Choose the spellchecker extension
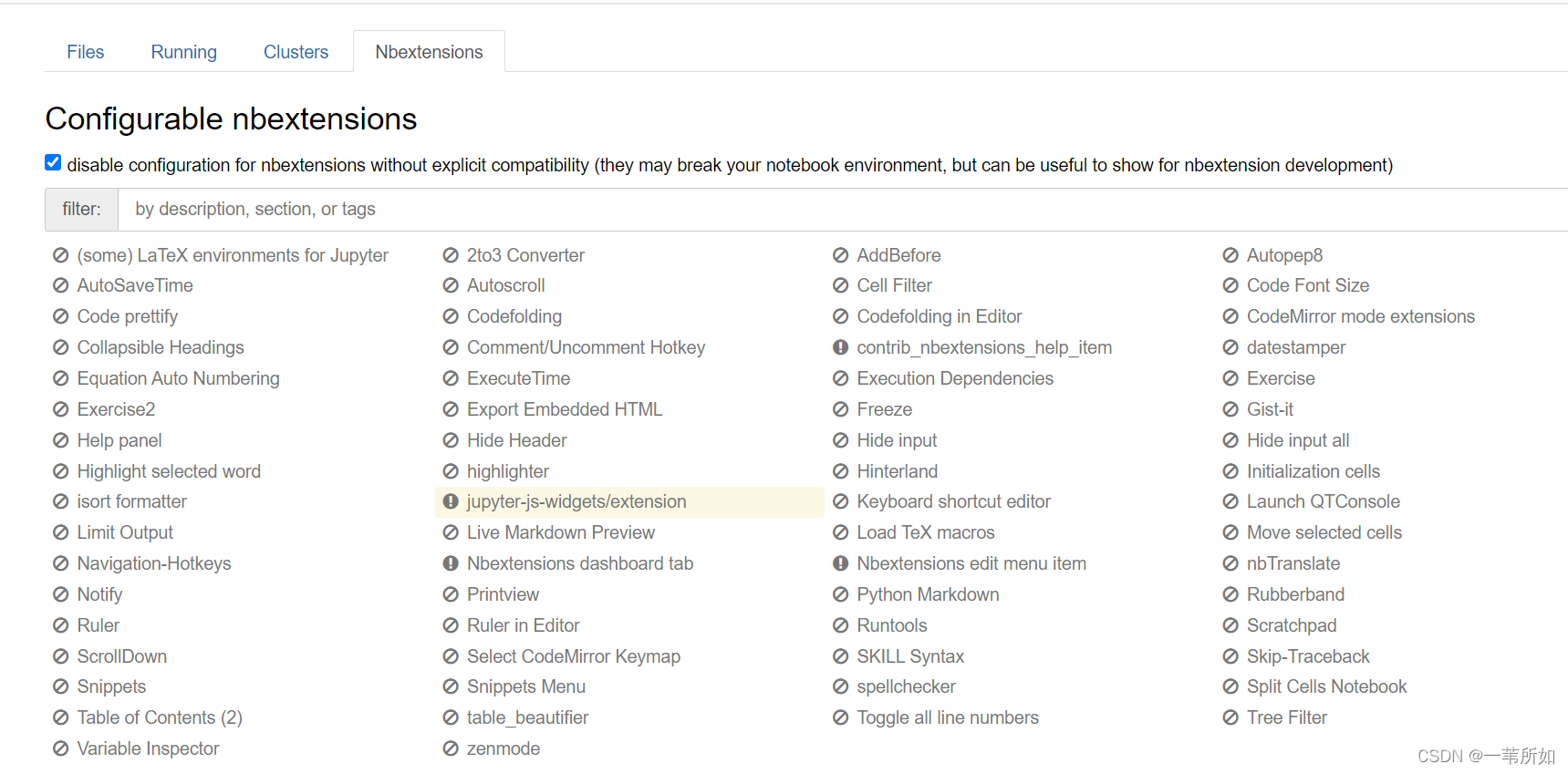The height and width of the screenshot is (774, 1568). click(x=906, y=686)
